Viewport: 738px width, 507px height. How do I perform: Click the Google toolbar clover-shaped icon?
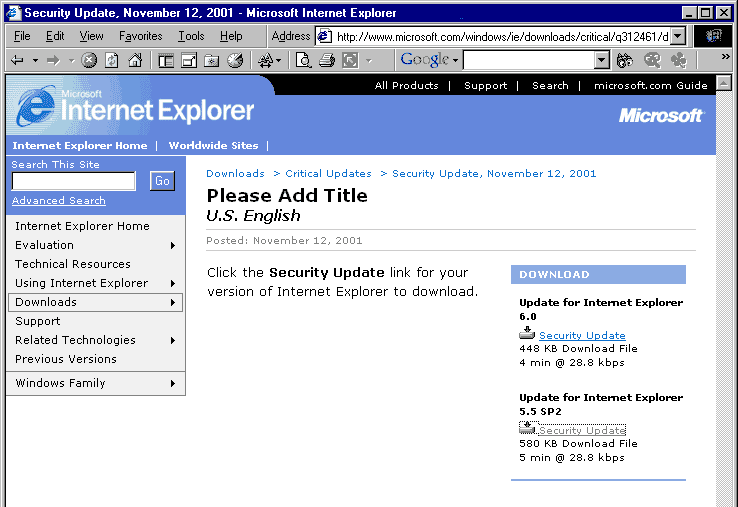pos(679,60)
